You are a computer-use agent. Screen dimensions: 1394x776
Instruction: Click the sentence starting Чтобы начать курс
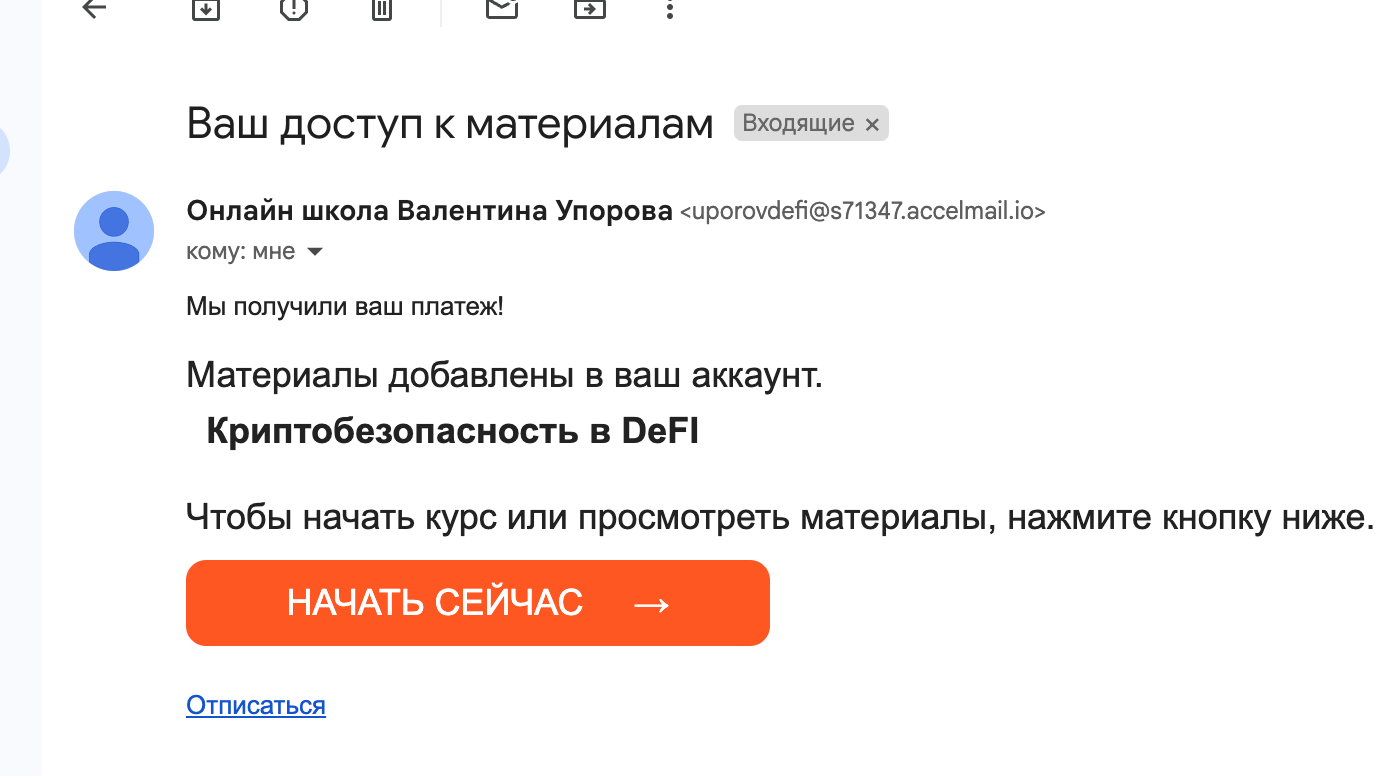click(780, 517)
